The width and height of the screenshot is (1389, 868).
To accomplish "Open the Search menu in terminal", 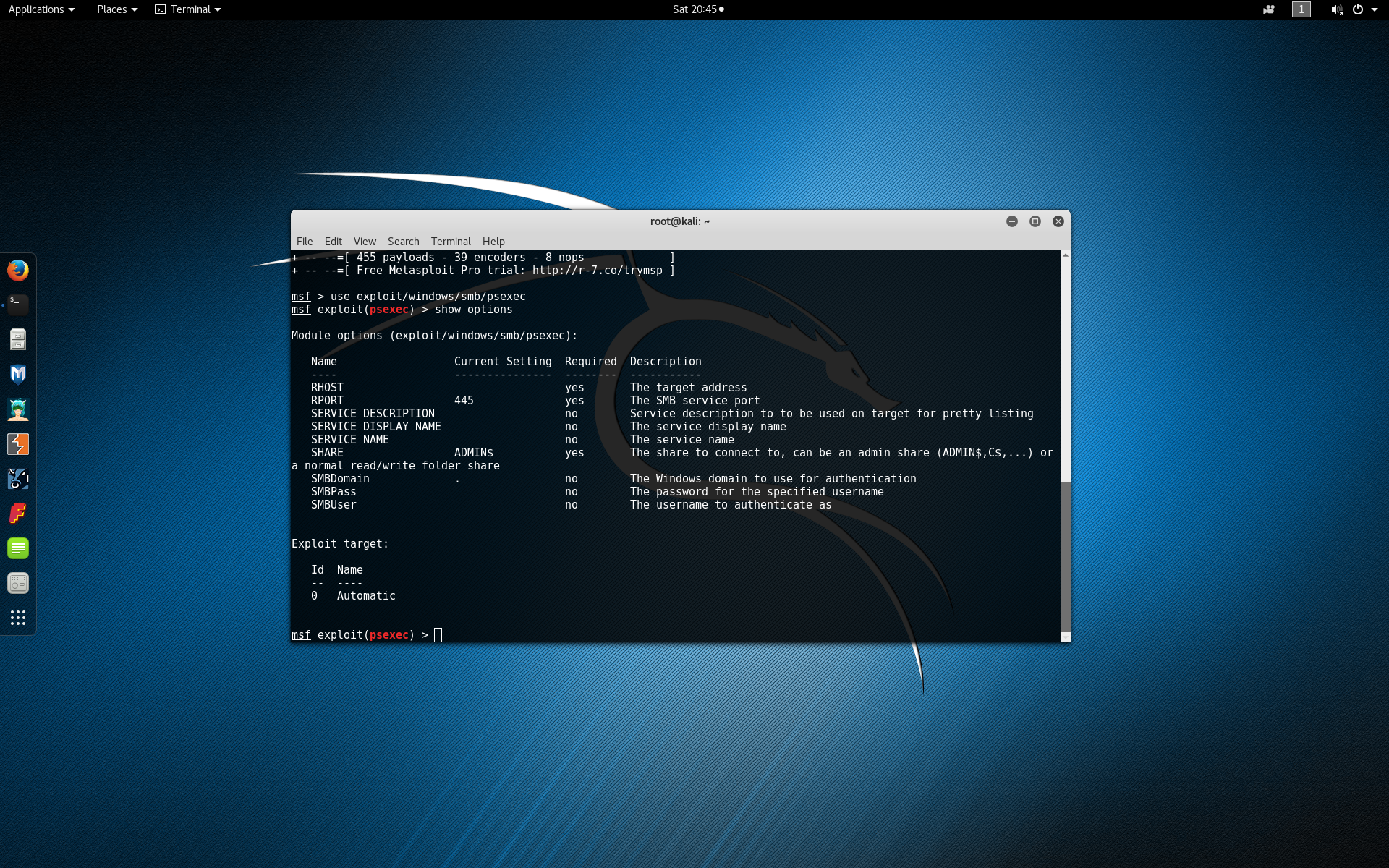I will click(403, 242).
